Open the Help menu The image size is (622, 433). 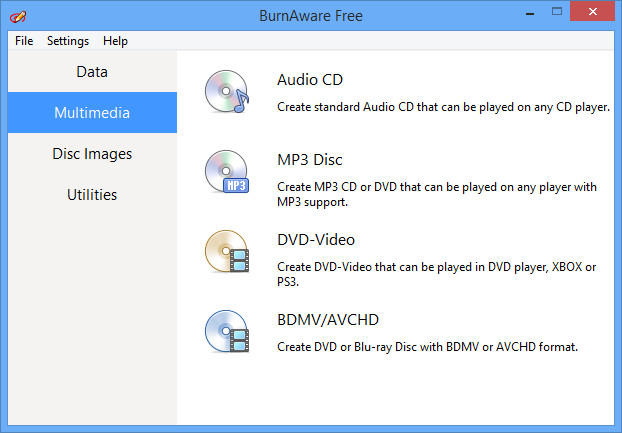click(x=115, y=41)
